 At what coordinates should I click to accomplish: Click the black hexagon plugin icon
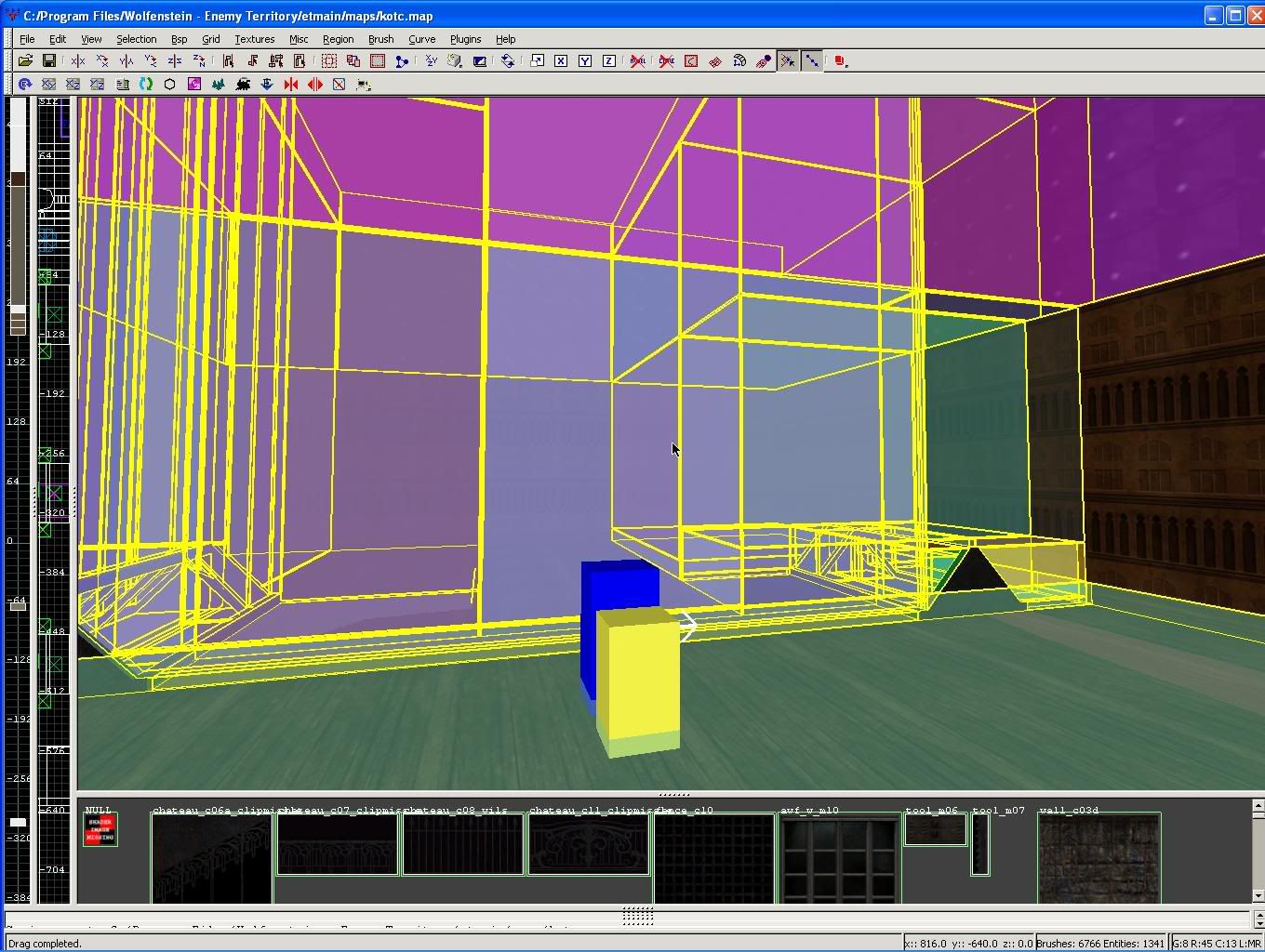point(169,84)
